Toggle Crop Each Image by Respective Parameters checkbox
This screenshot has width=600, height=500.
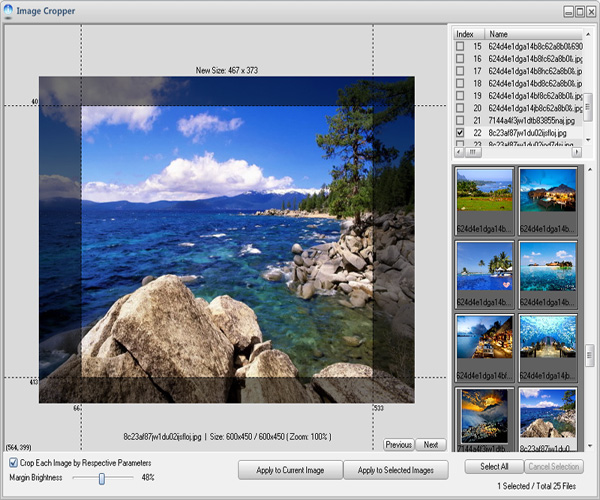pyautogui.click(x=13, y=463)
